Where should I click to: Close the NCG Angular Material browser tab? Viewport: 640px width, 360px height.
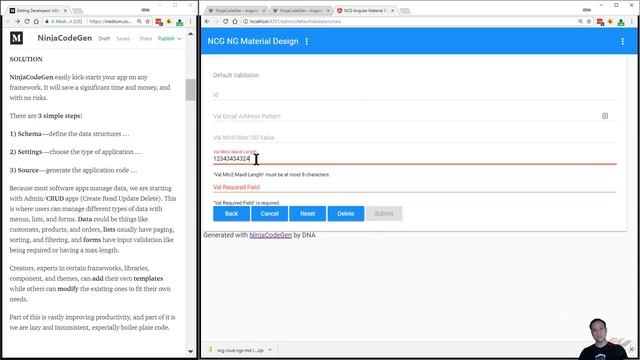coord(393,10)
